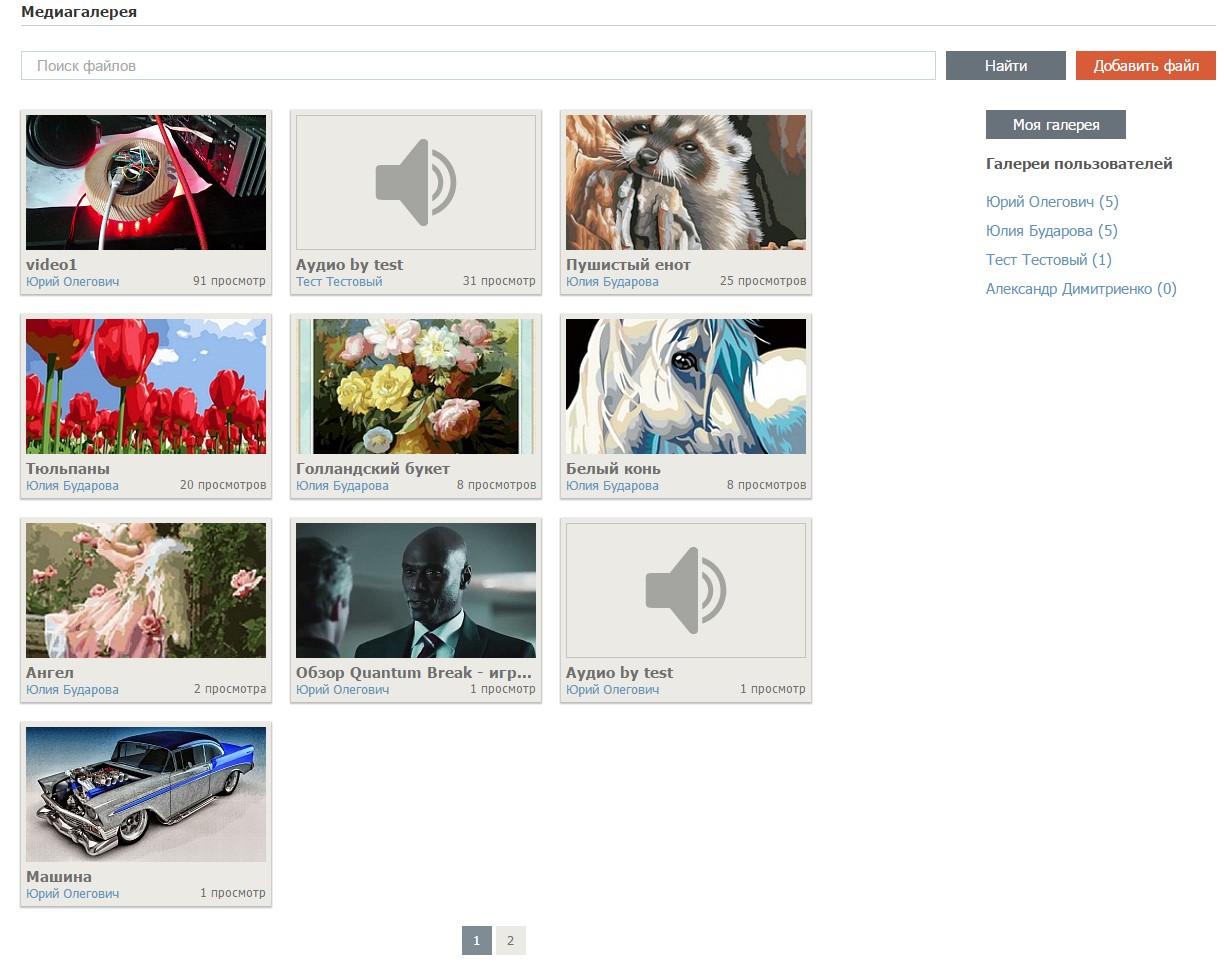
Task: Open the Машина car image thumbnail
Action: (146, 794)
